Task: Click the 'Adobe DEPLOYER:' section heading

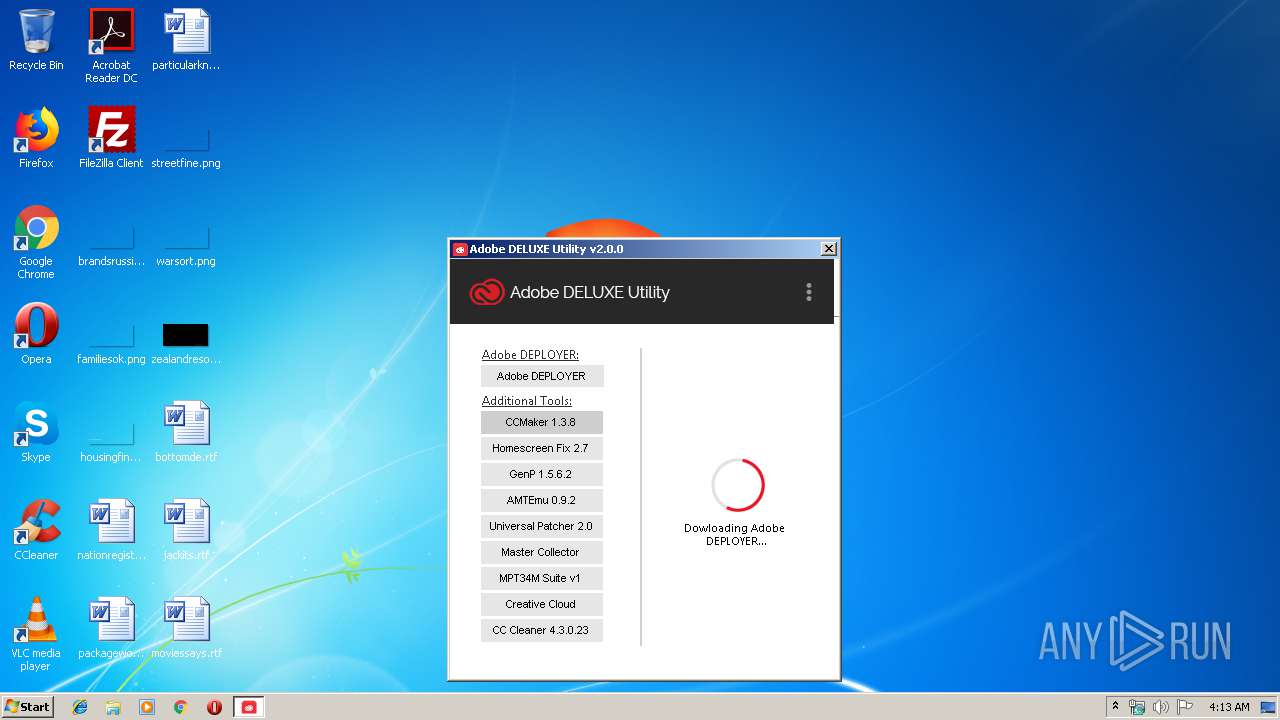Action: click(x=530, y=355)
